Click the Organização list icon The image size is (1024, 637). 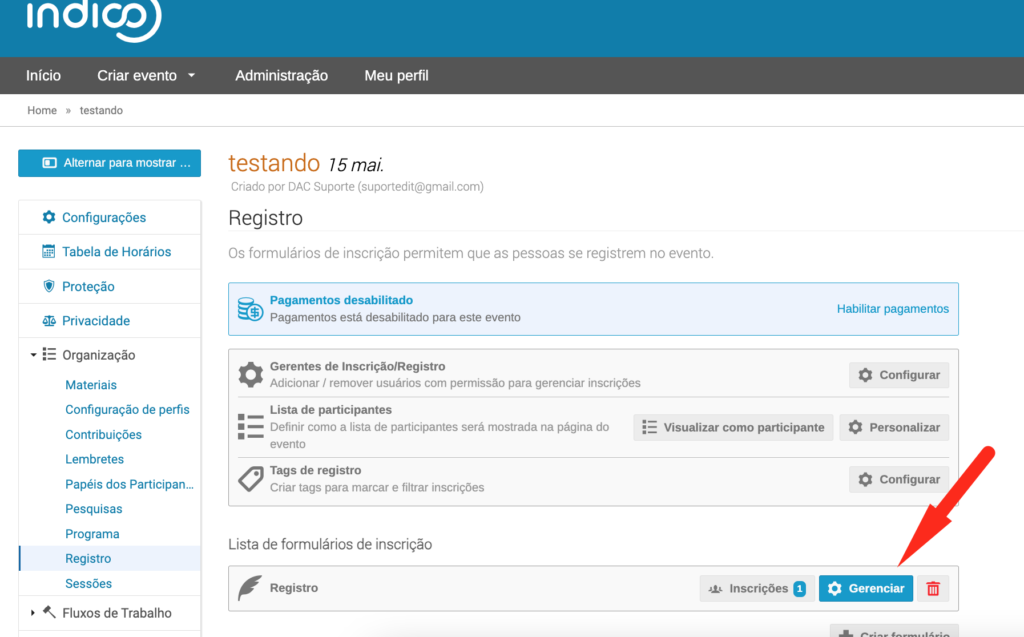coord(49,354)
